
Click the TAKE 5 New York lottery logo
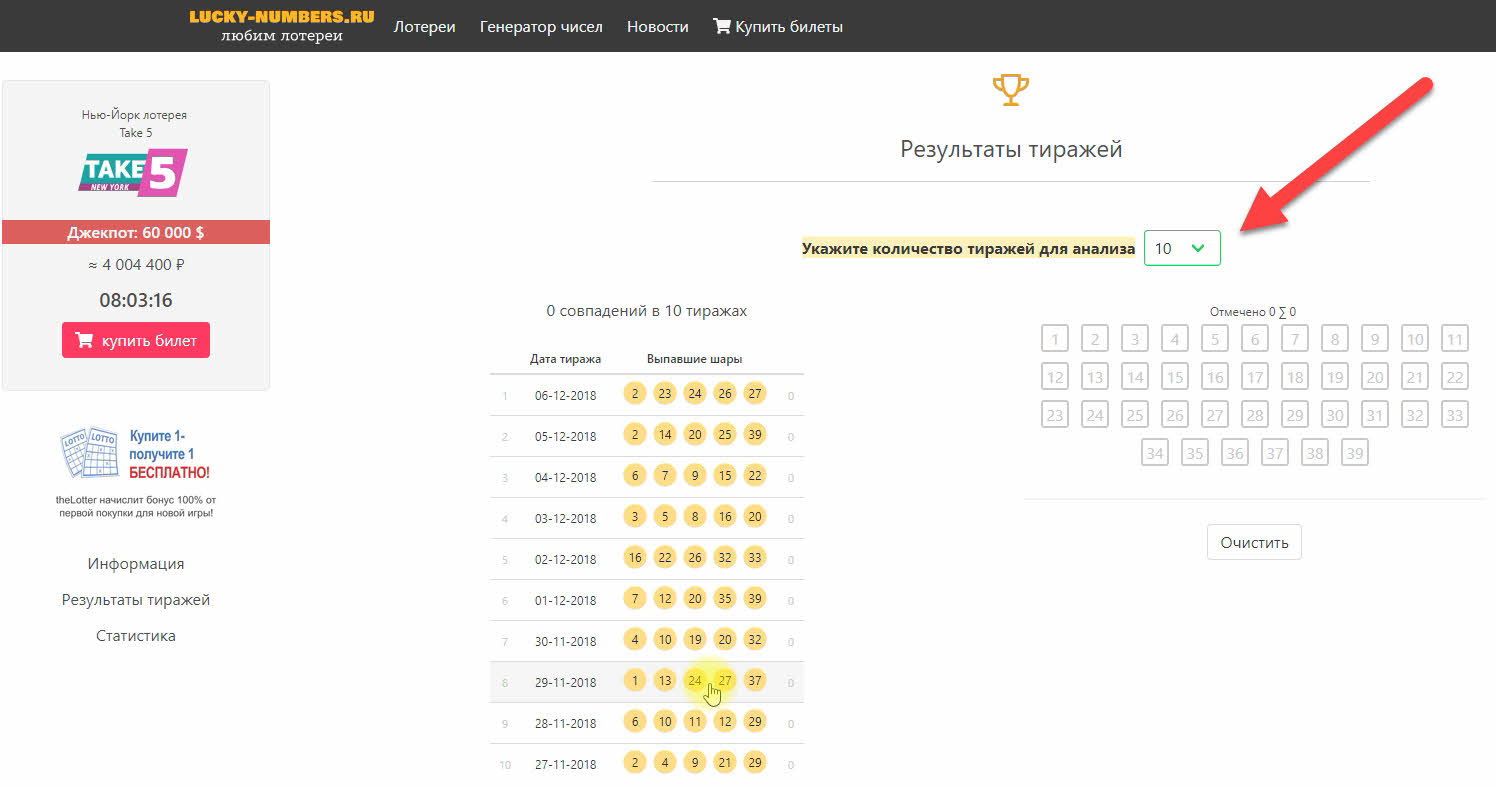click(133, 172)
